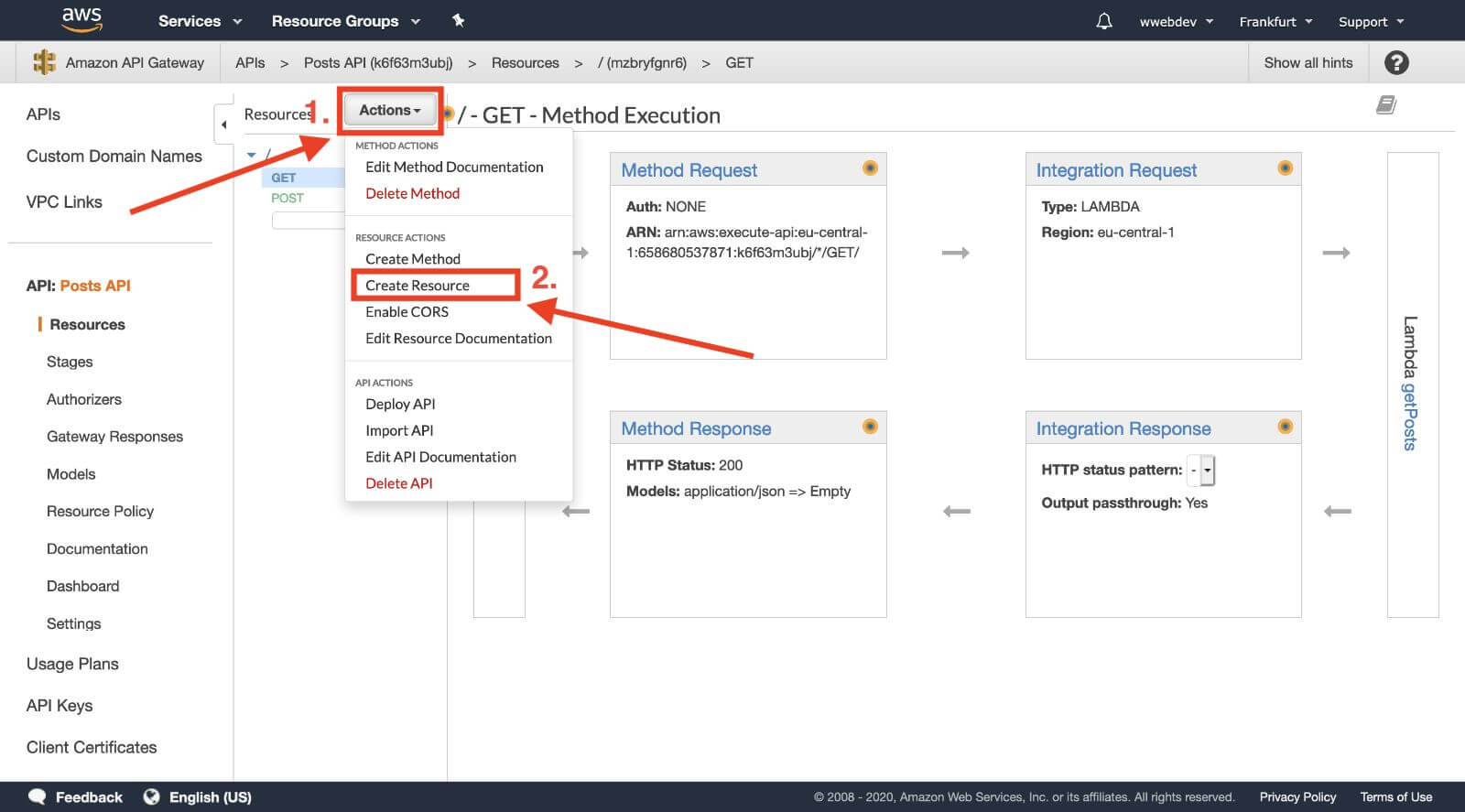
Task: Choose Delete Method from menu
Action: pyautogui.click(x=412, y=193)
